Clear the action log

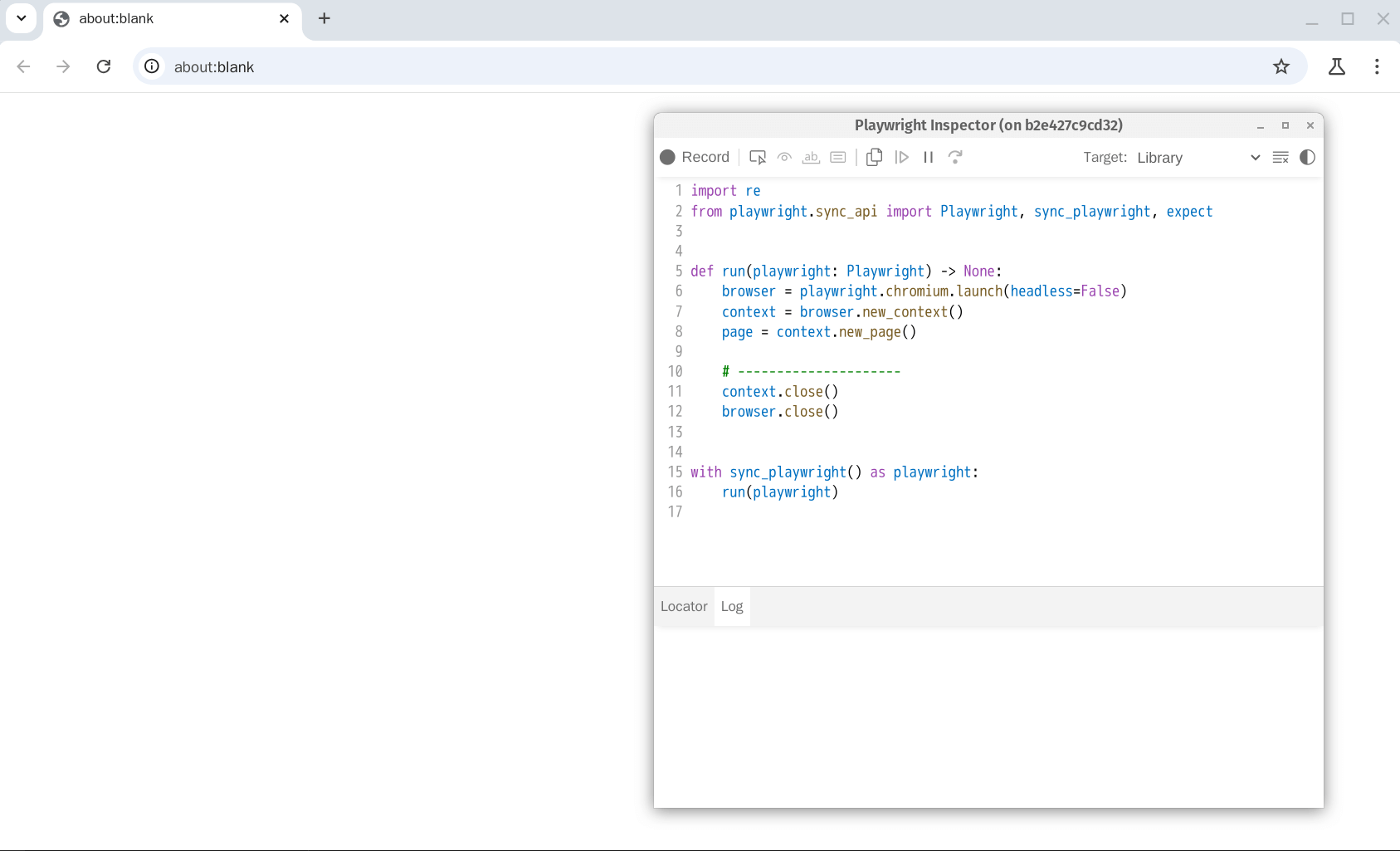[x=1280, y=157]
